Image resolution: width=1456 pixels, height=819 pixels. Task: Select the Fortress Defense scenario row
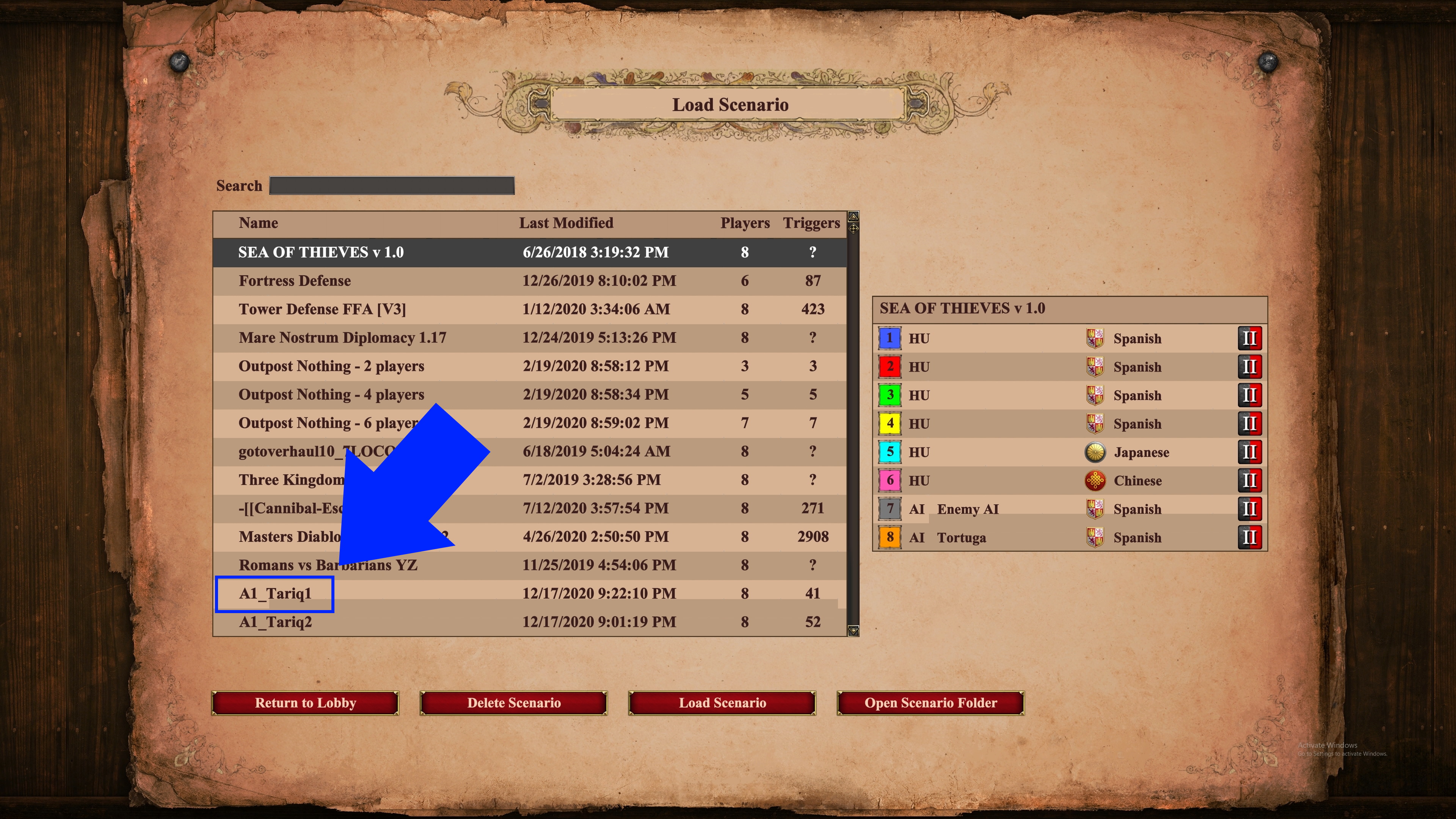[x=530, y=281]
